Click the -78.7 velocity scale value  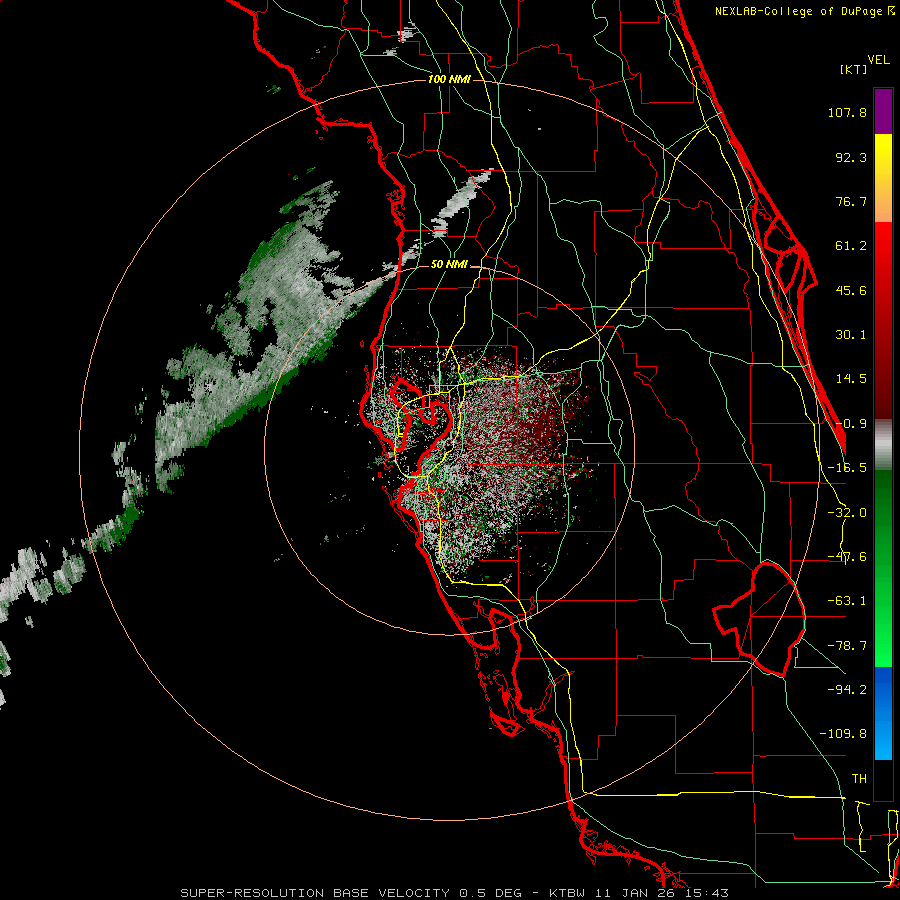847,646
